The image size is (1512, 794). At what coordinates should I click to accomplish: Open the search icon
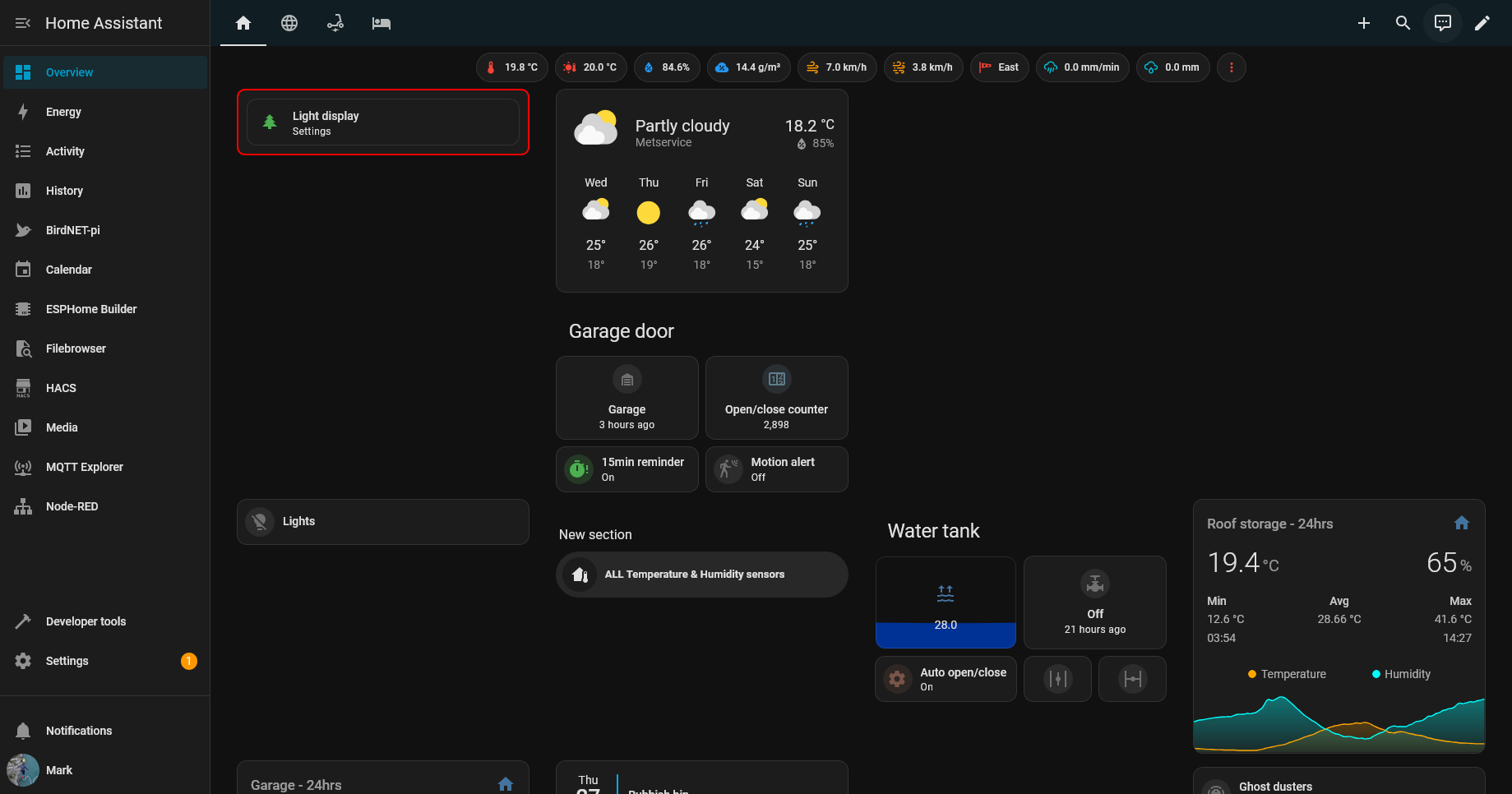point(1403,23)
